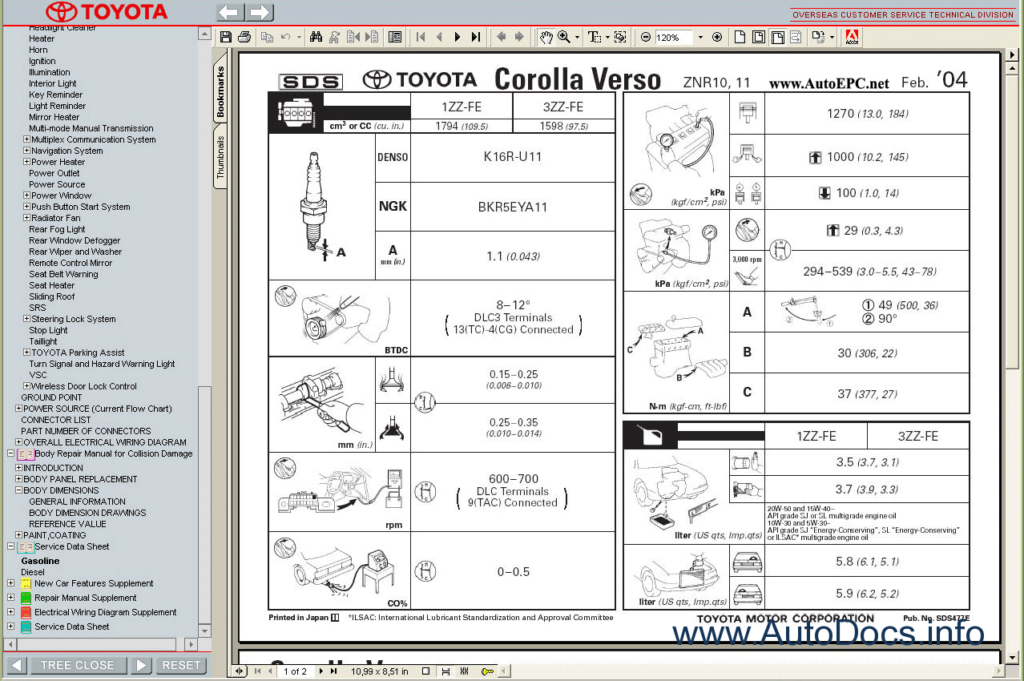
Task: Select CONNECTOR LIST entry
Action: (56, 420)
